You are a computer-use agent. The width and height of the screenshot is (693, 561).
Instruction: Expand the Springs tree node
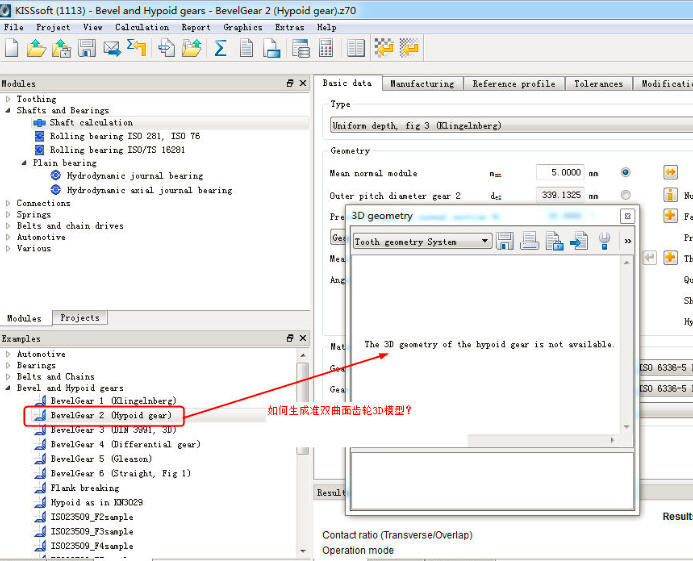8,214
